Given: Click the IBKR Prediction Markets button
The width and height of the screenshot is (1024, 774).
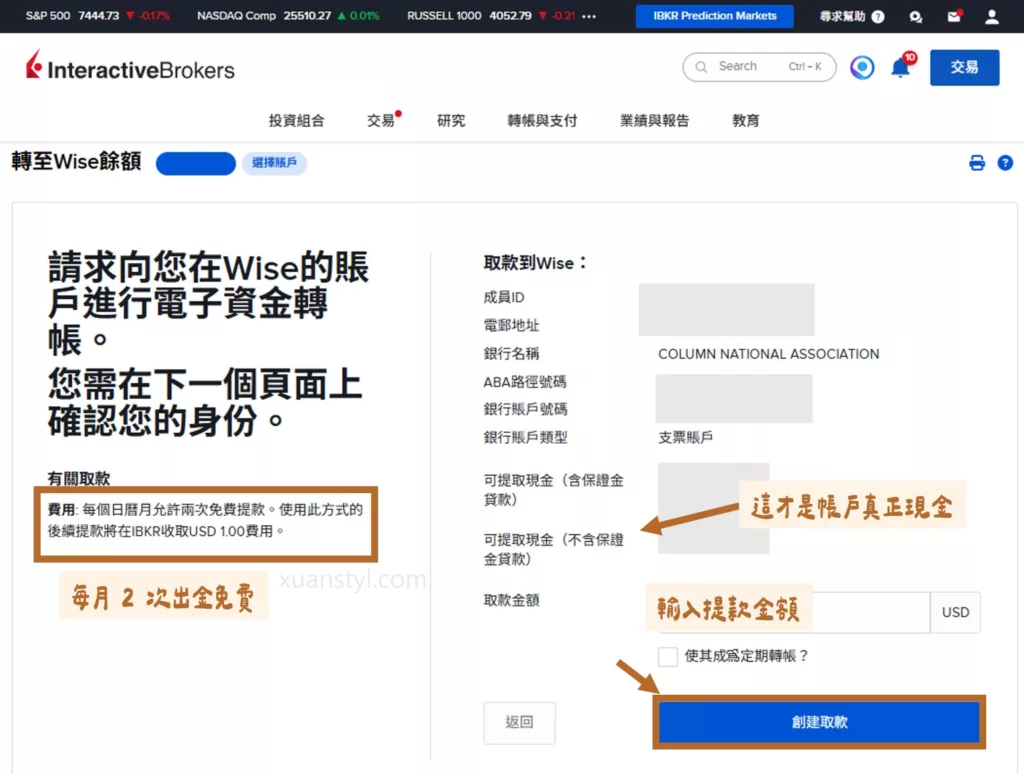Looking at the screenshot, I should (714, 16).
